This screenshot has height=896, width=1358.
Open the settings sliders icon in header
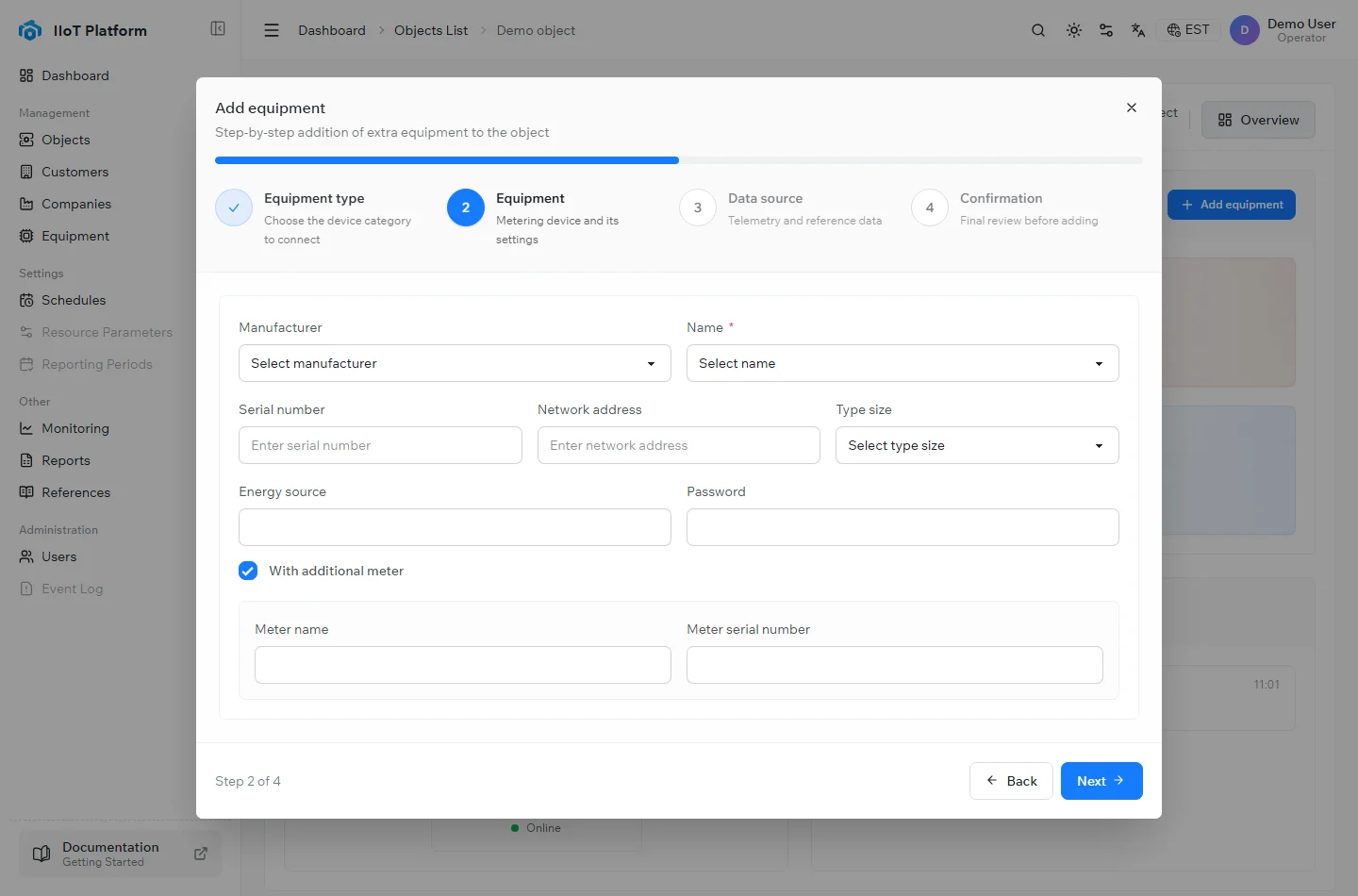tap(1106, 30)
